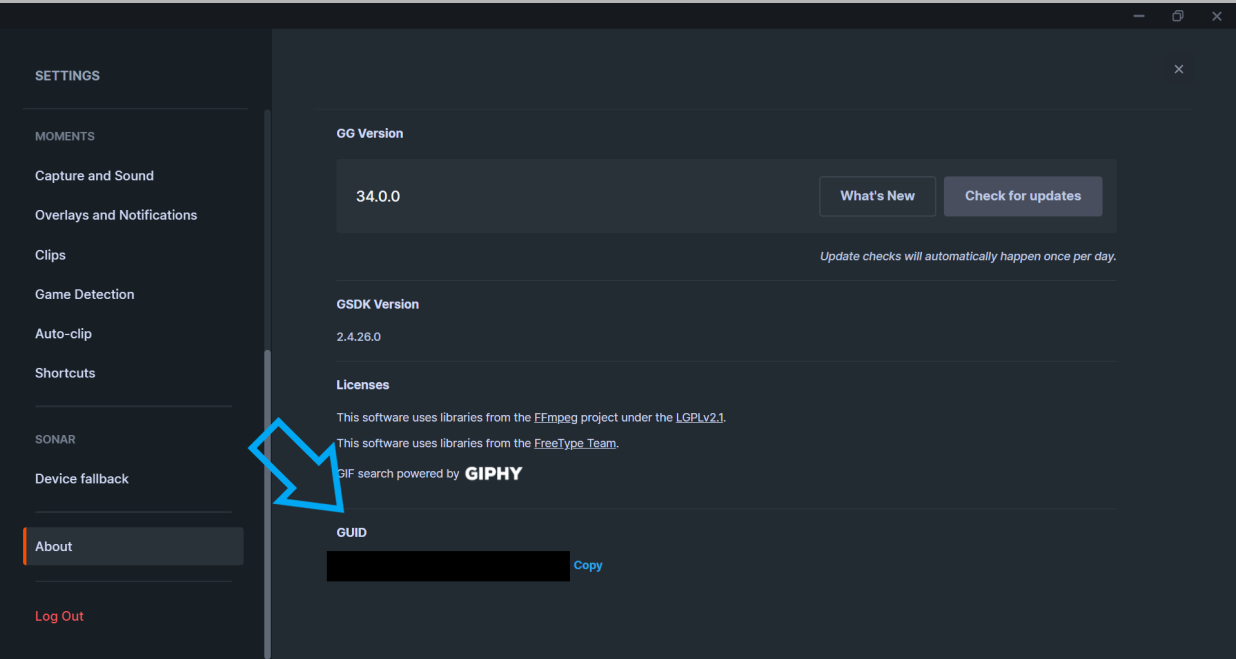The image size is (1236, 659).
Task: Click the 'GIF search powered by' text
Action: (398, 473)
